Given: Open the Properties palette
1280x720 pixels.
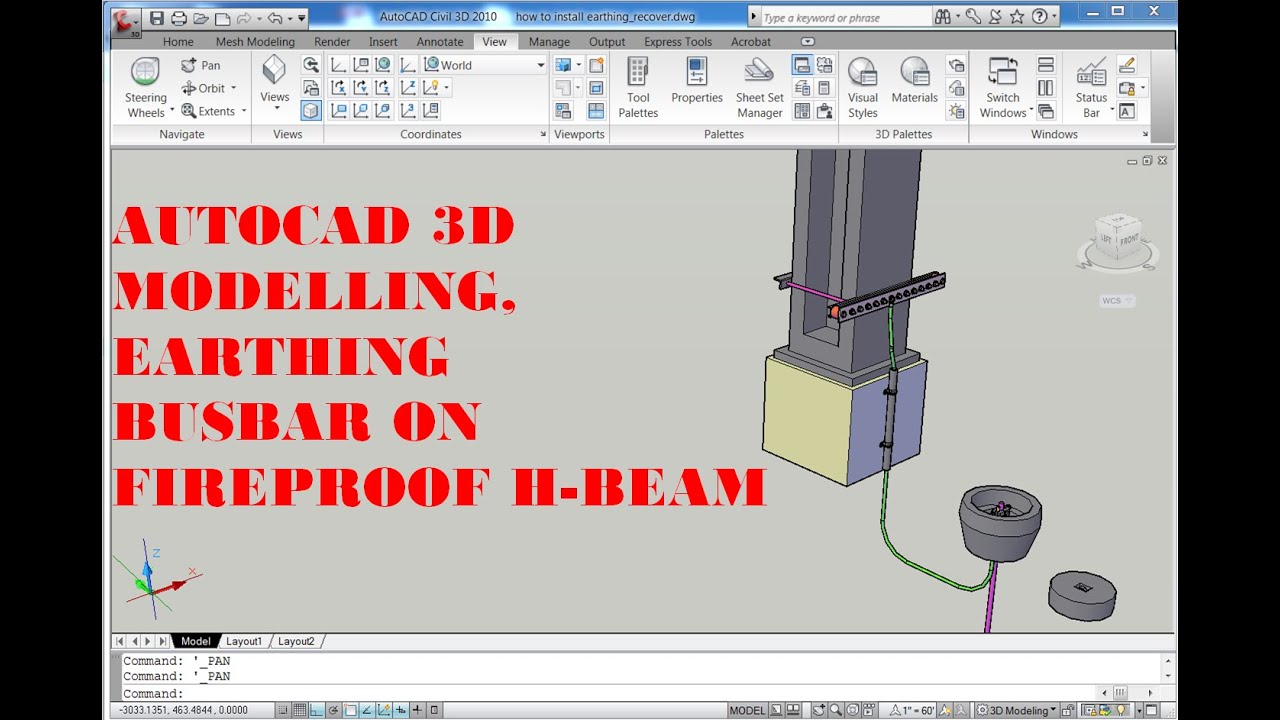Looking at the screenshot, I should (x=697, y=81).
